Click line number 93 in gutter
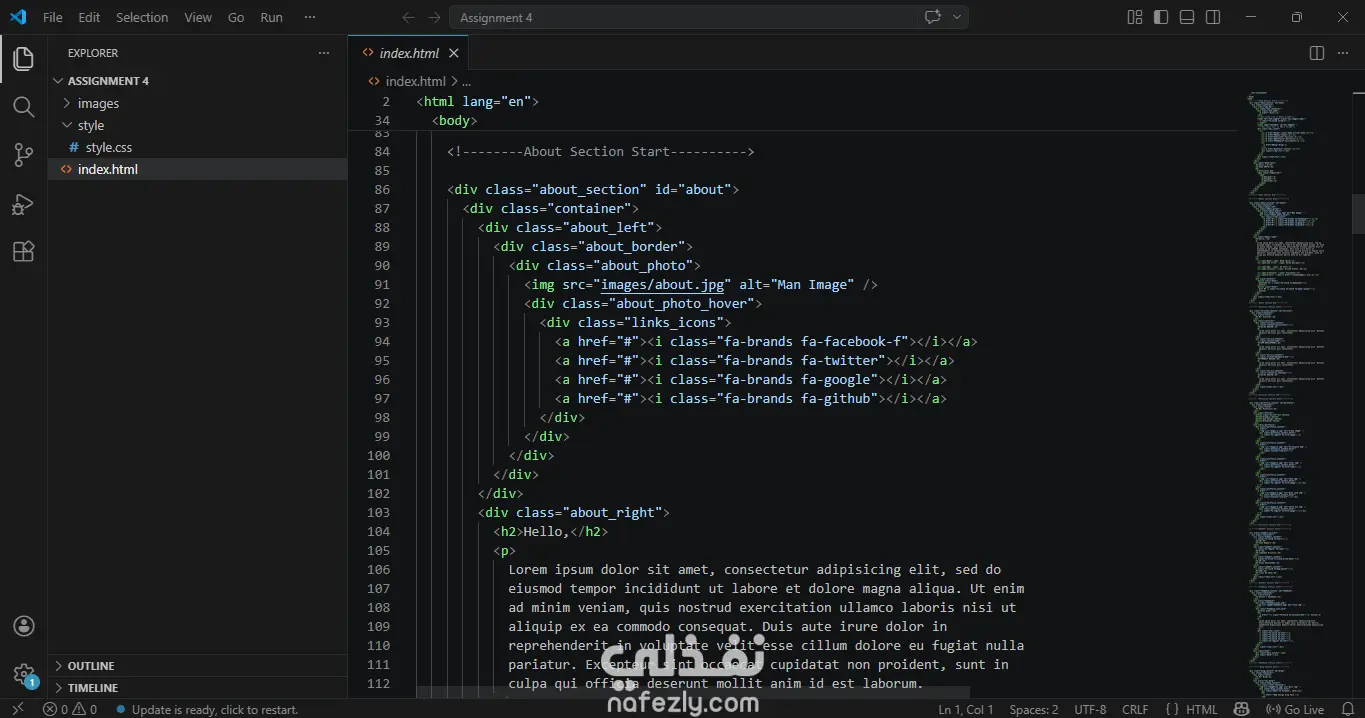Viewport: 1365px width, 718px height. point(380,322)
